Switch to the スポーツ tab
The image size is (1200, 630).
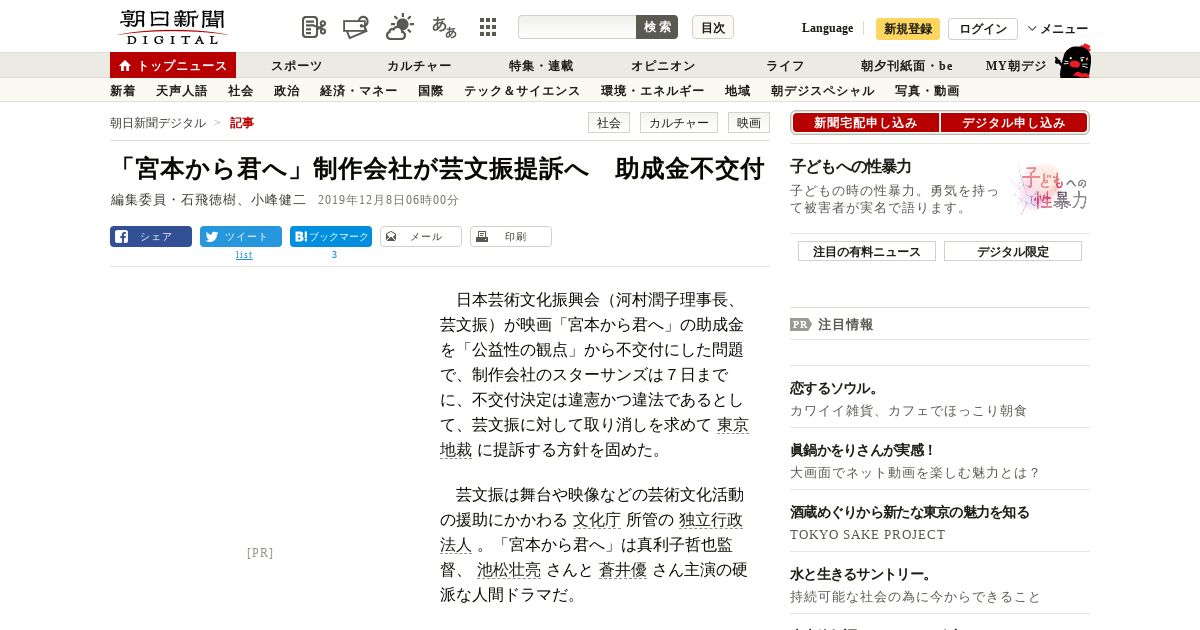pyautogui.click(x=296, y=66)
